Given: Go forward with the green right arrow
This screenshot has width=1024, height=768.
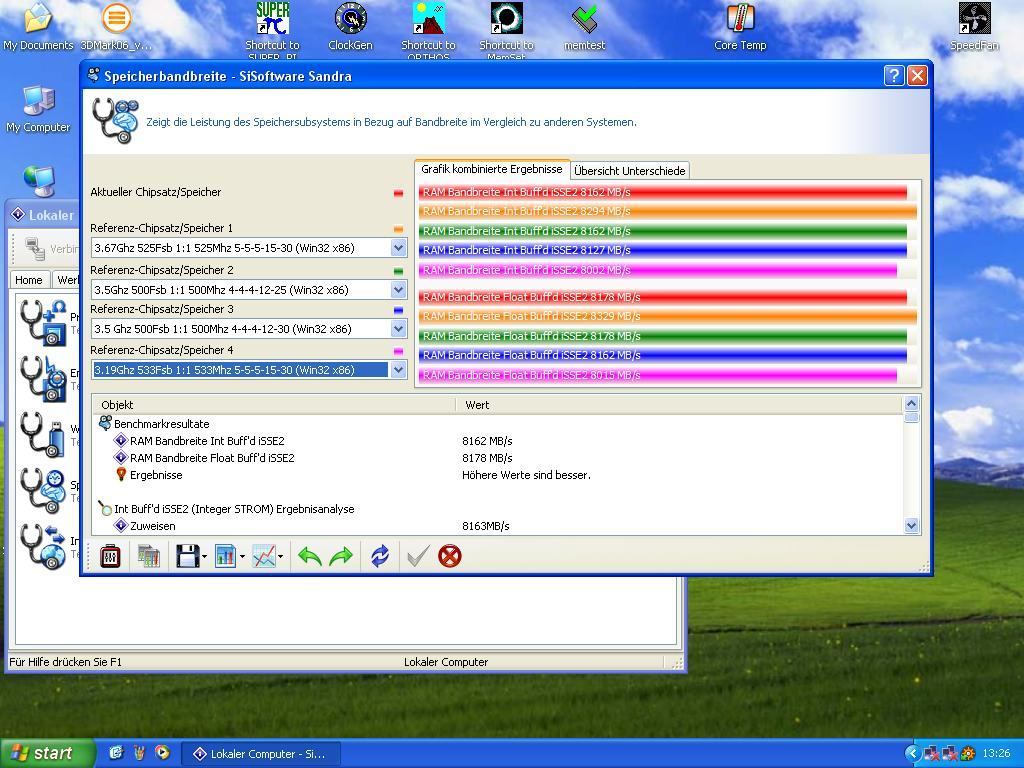Looking at the screenshot, I should [x=341, y=556].
